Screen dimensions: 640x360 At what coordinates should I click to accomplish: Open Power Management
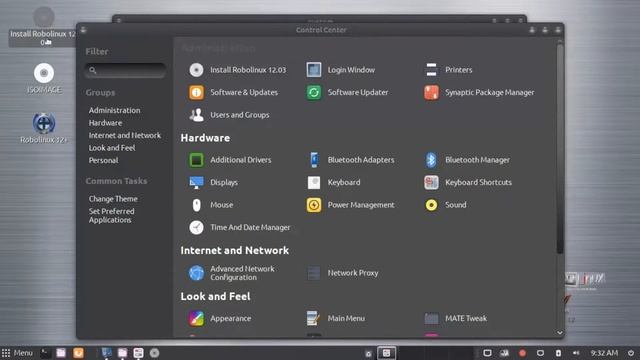(x=351, y=205)
